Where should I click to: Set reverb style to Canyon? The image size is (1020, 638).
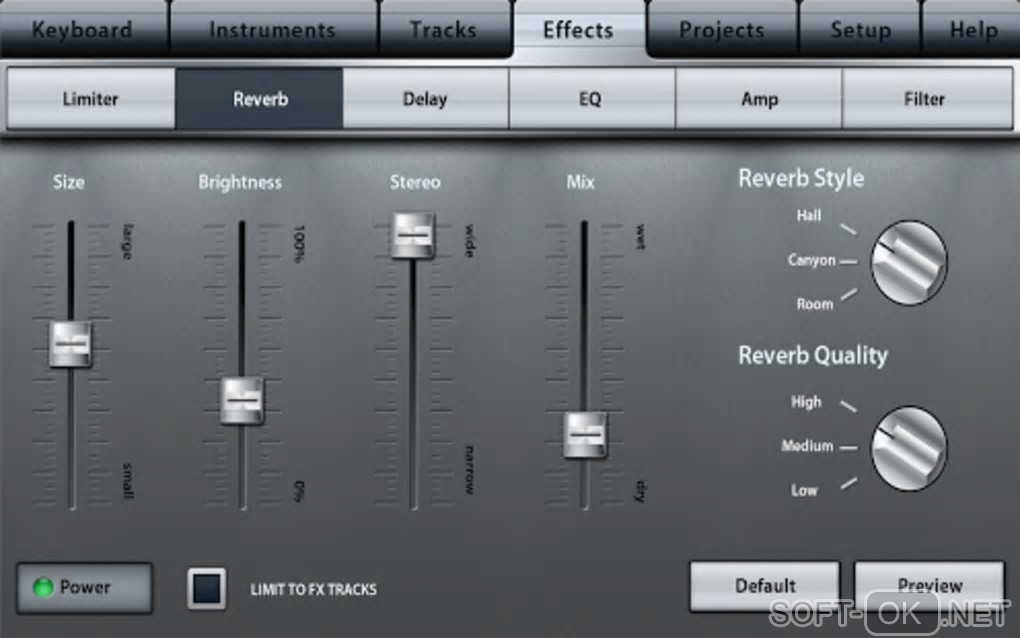tap(811, 260)
